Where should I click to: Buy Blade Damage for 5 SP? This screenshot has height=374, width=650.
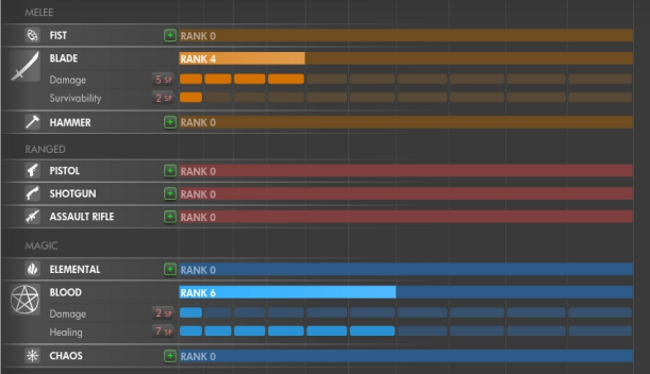[163, 79]
